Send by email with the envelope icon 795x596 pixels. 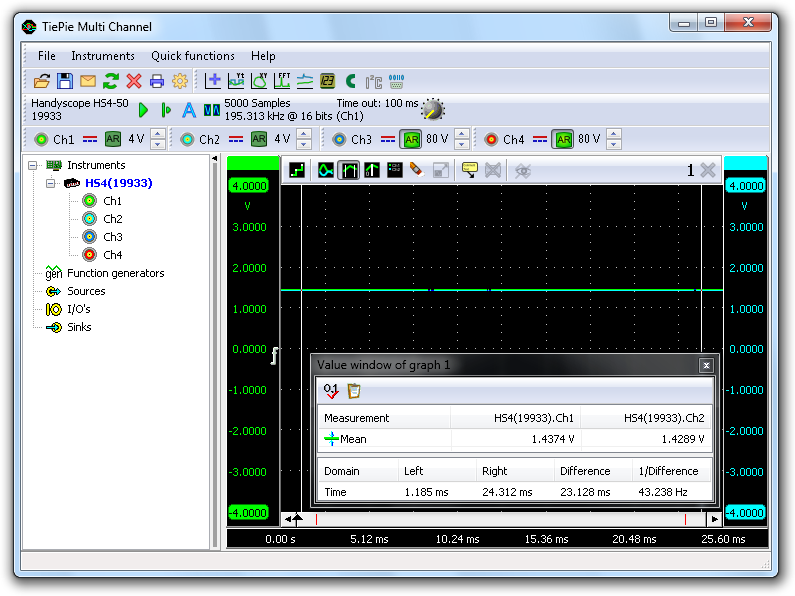pos(88,81)
